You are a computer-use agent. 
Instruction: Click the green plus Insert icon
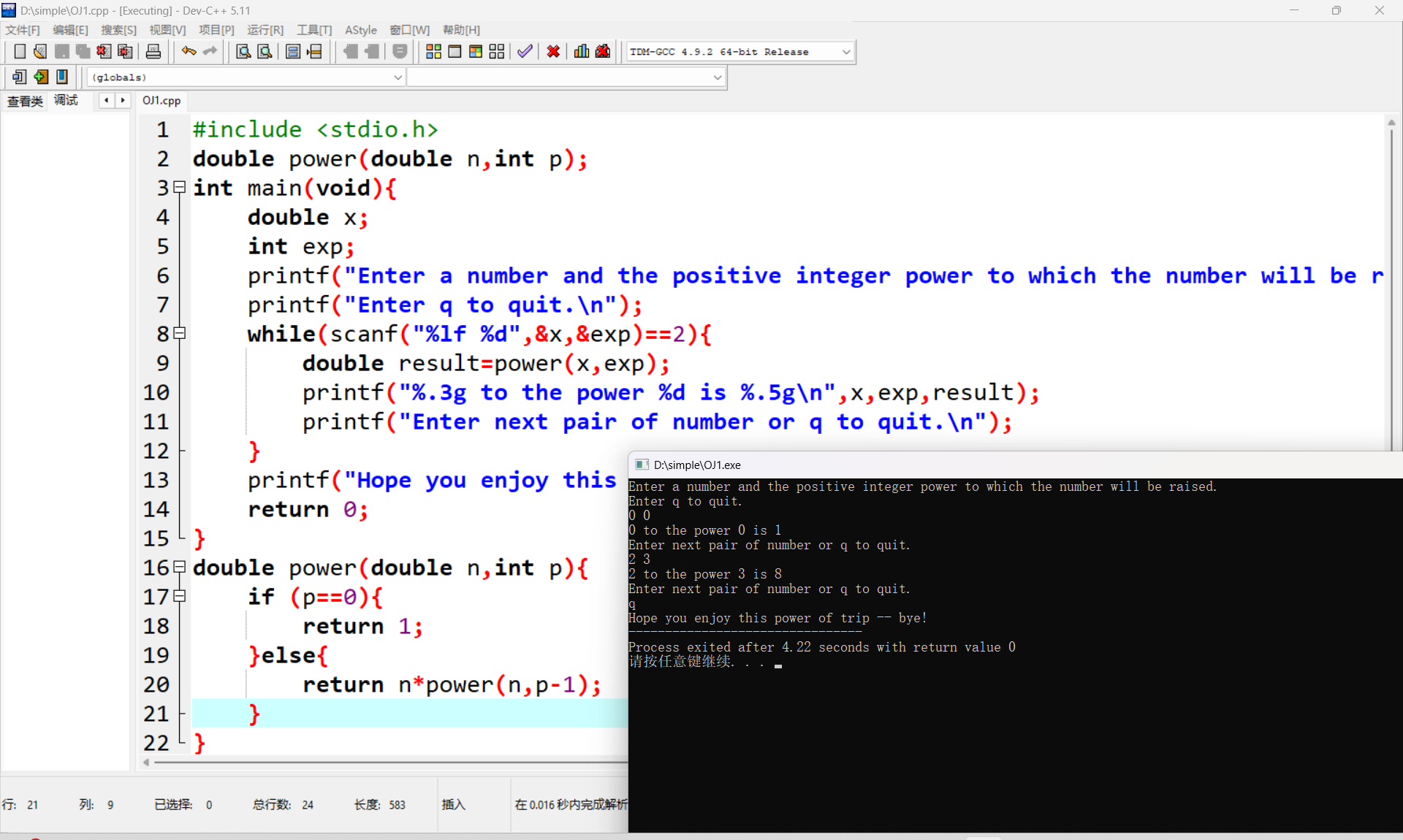pos(41,77)
